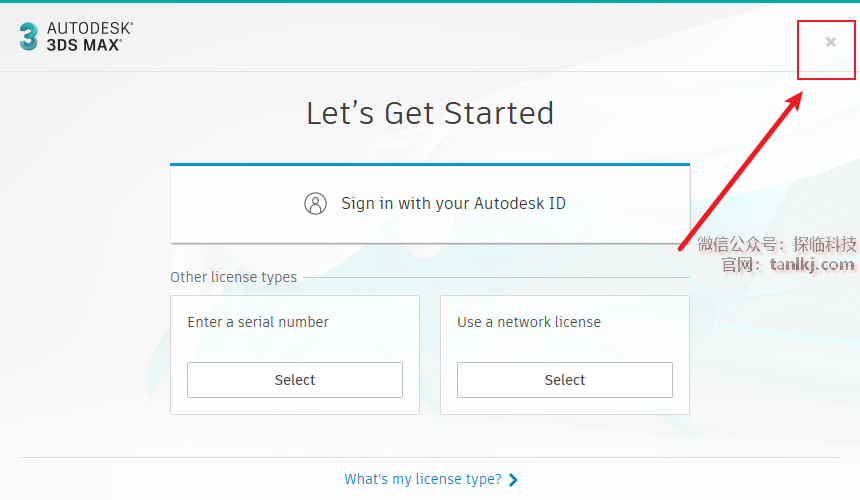The image size is (860, 500).
Task: Sign in with your Autodesk ID
Action: coord(453,204)
